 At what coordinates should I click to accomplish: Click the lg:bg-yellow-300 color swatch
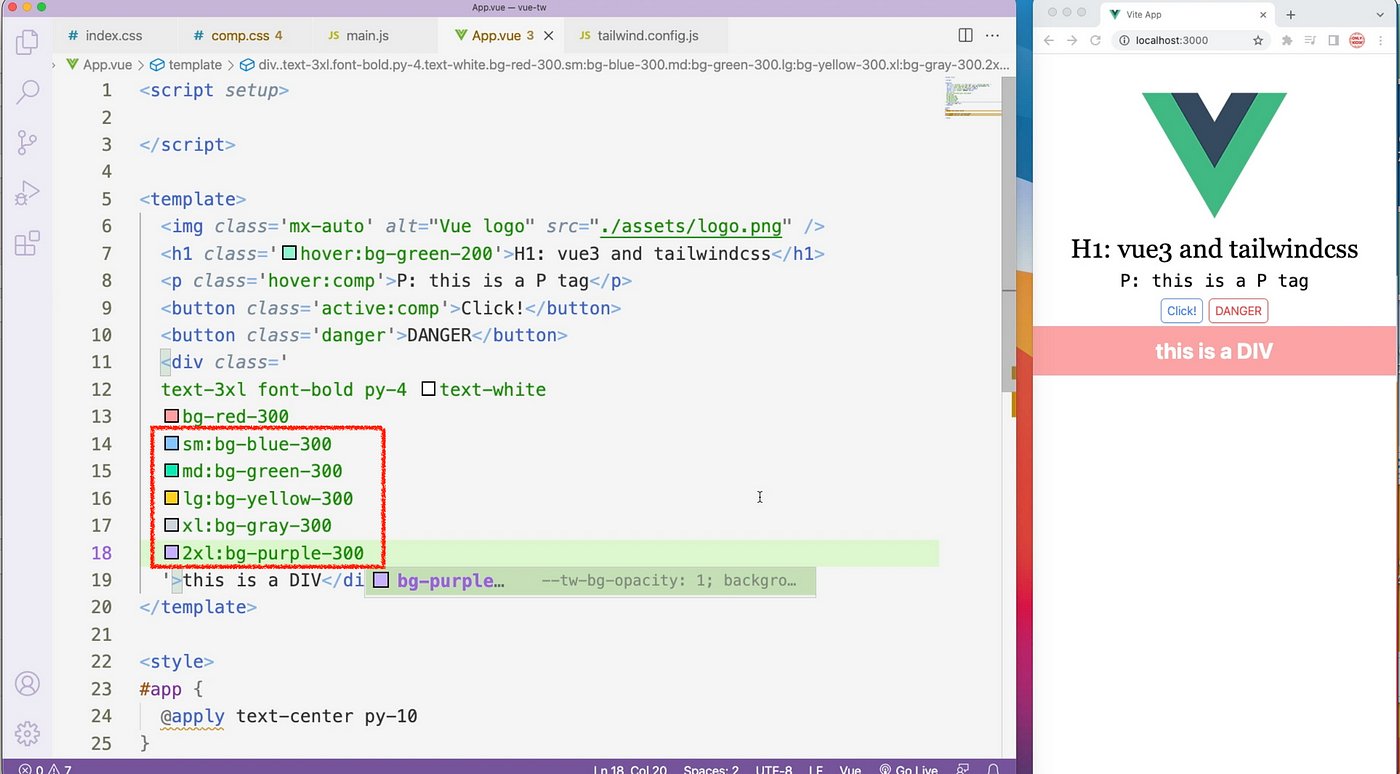(171, 498)
